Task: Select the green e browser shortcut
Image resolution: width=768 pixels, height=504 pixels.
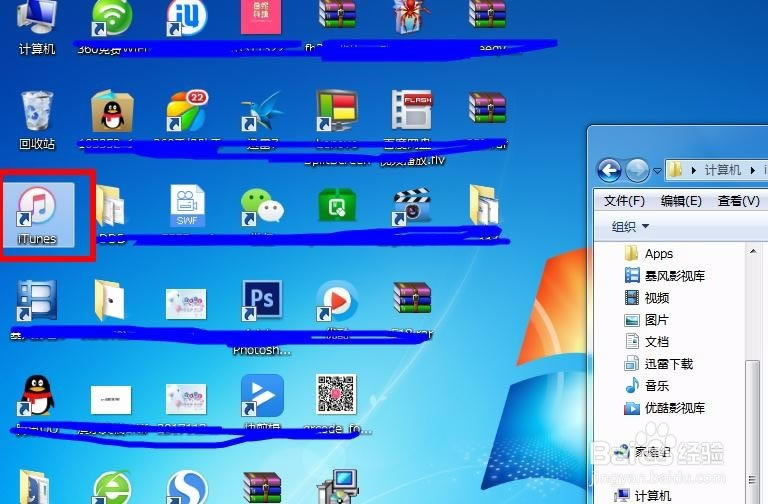Action: [x=112, y=487]
